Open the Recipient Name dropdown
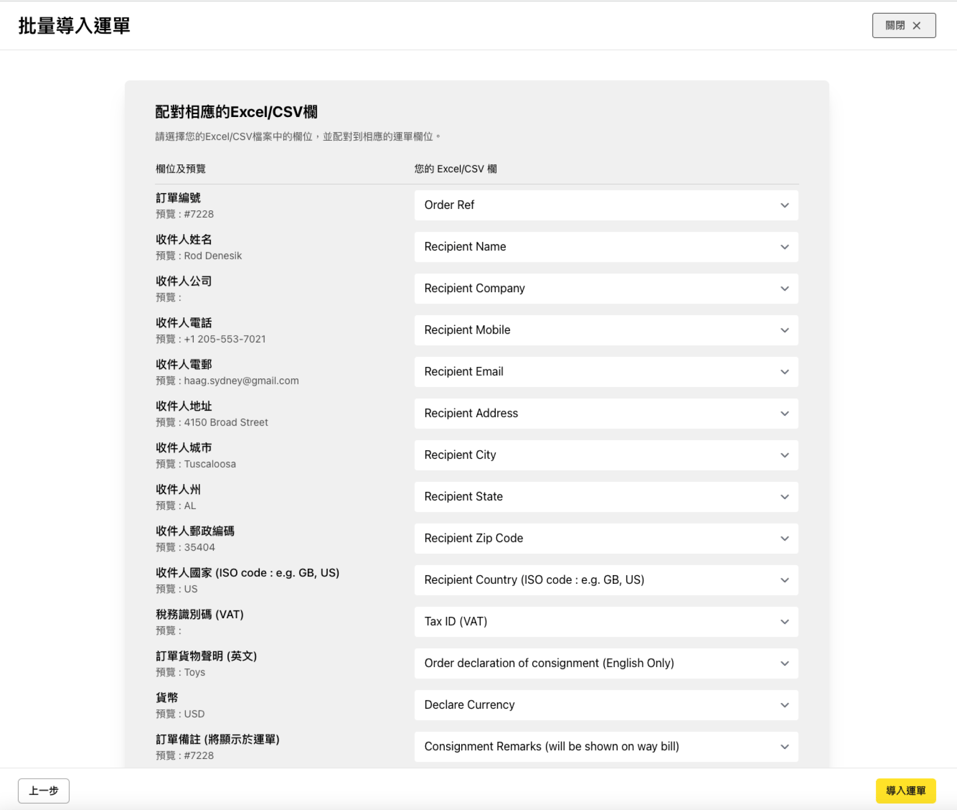The image size is (957, 810). [605, 247]
